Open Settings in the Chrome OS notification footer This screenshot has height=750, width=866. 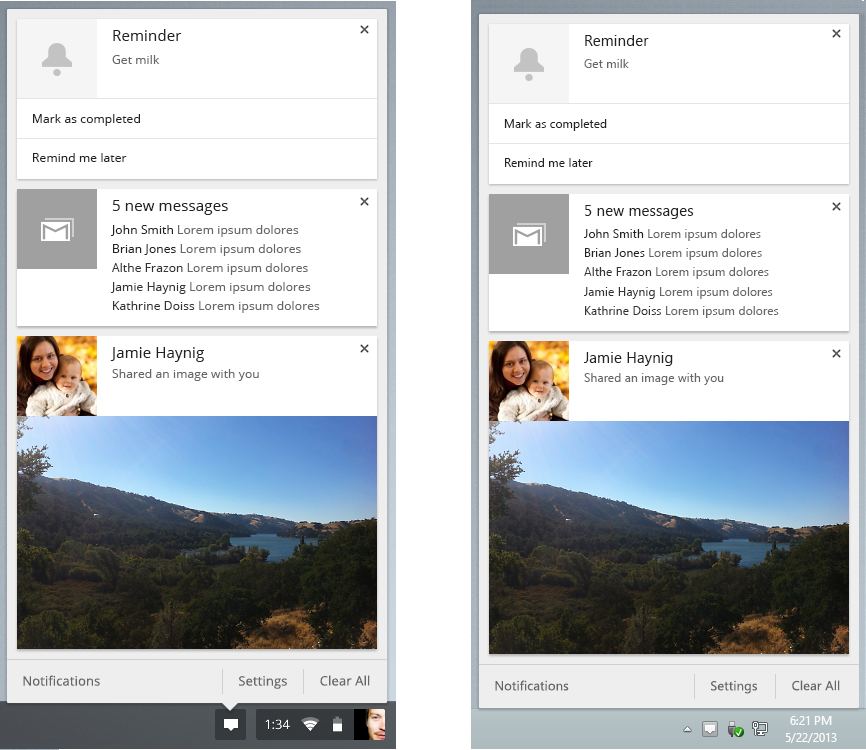point(263,681)
